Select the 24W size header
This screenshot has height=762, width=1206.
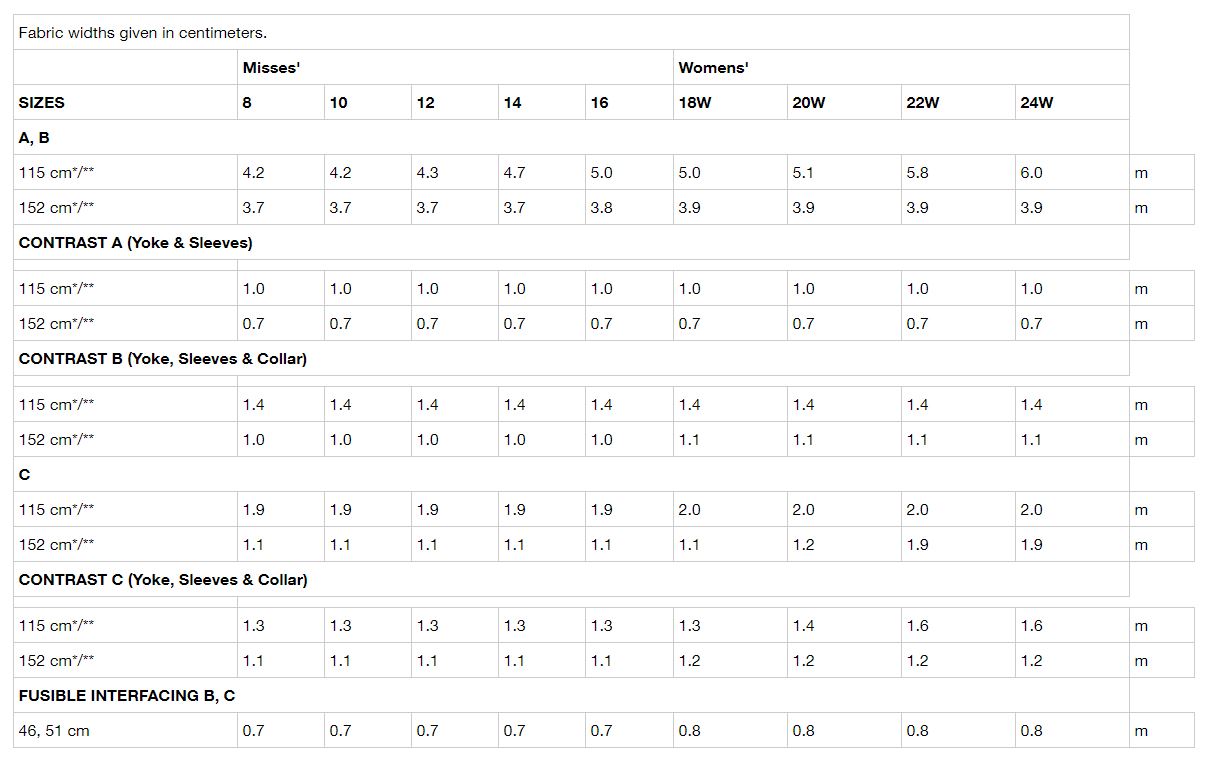(x=1037, y=103)
